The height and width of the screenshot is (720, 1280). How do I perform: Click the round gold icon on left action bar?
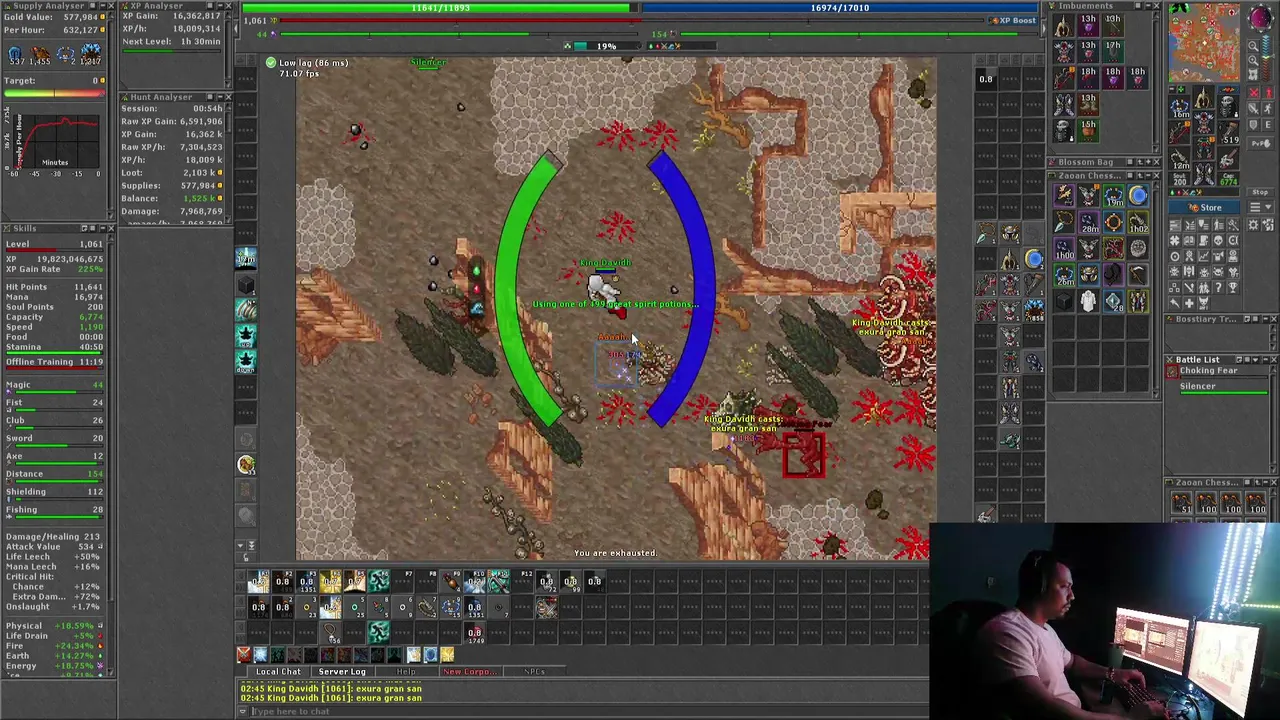246,464
